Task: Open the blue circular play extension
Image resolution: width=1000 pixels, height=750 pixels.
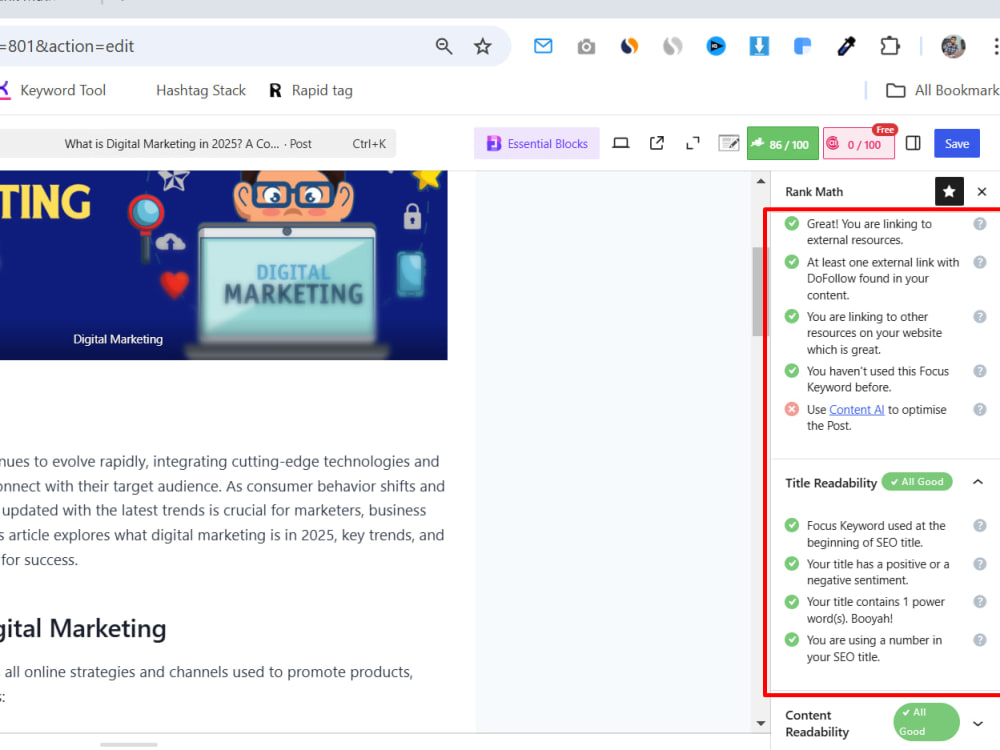Action: coord(716,46)
